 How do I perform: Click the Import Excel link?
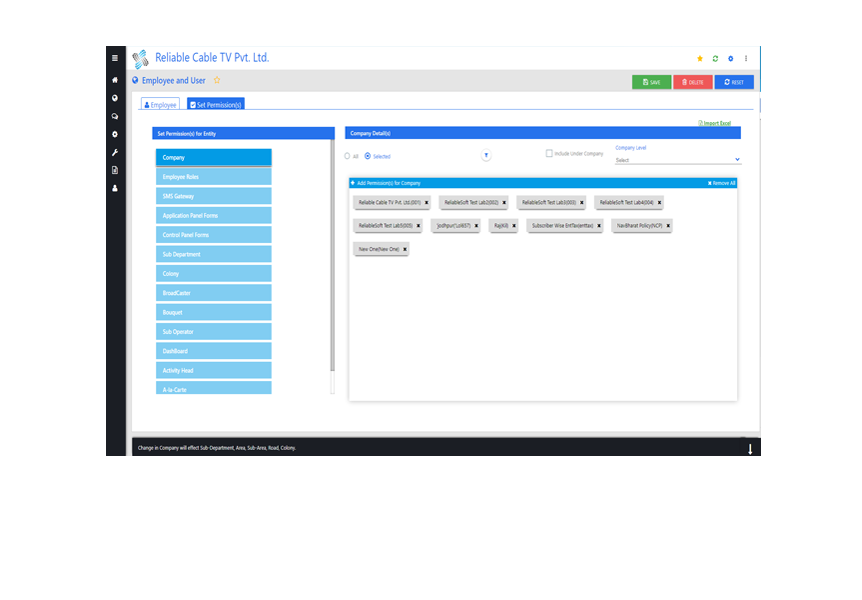coord(714,123)
